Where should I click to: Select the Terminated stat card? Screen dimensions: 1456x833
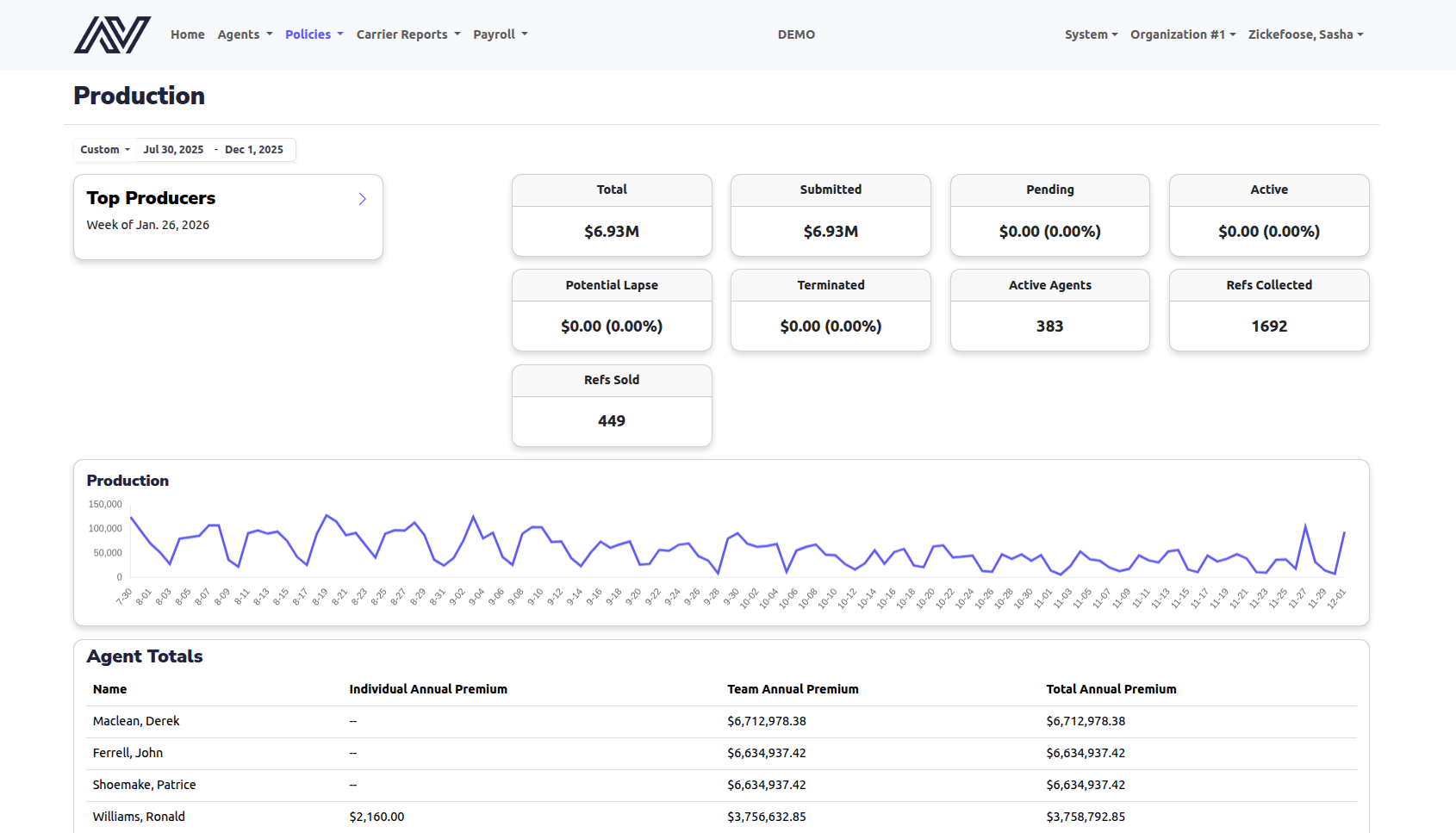pyautogui.click(x=831, y=310)
